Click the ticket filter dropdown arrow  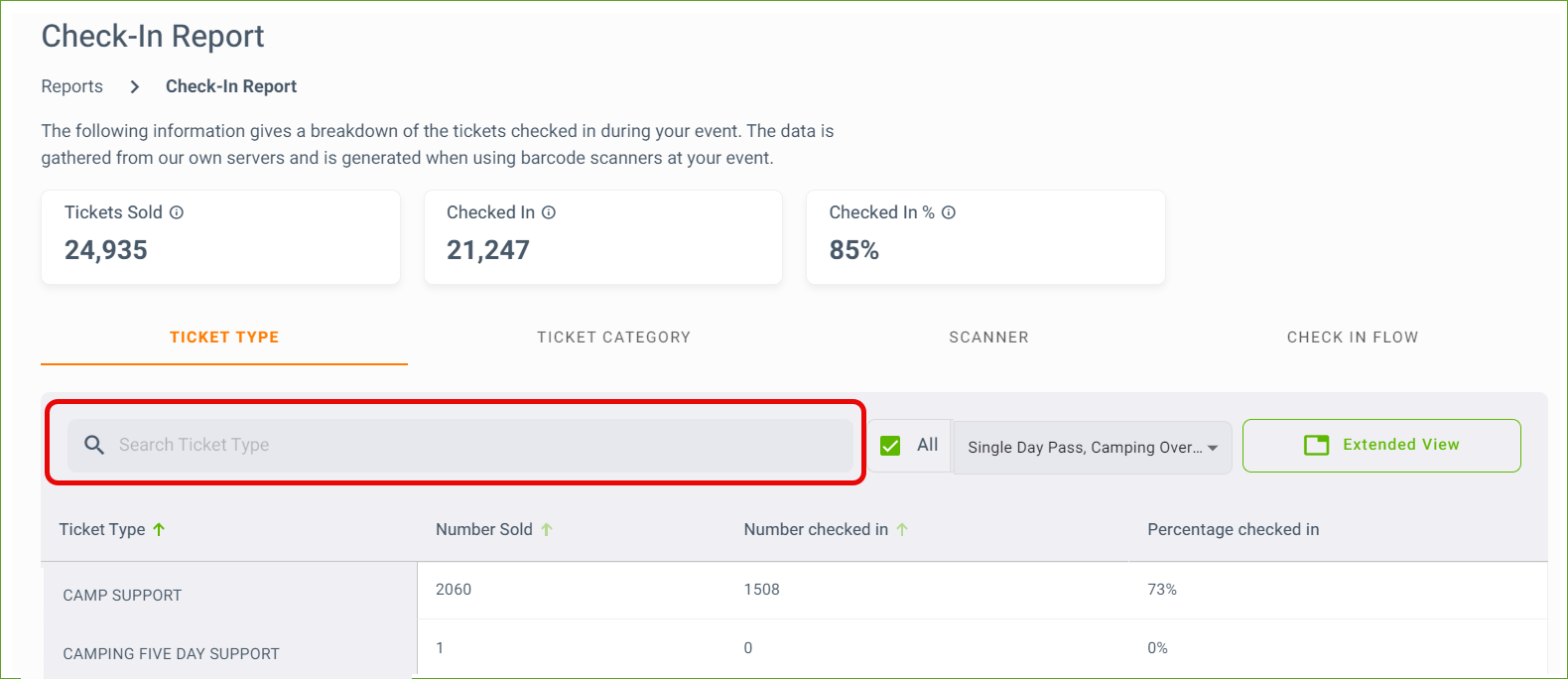[1213, 449]
